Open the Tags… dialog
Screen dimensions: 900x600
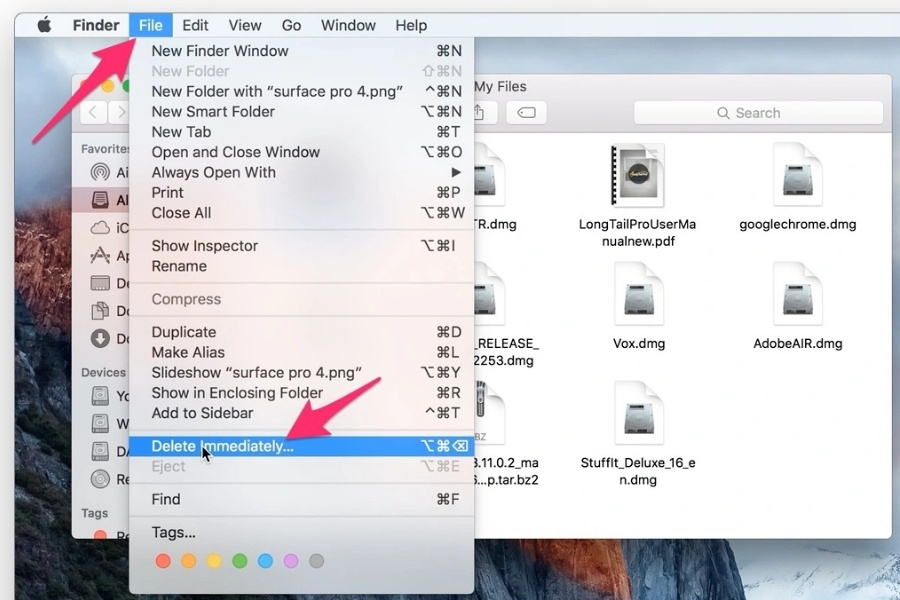(x=302, y=533)
